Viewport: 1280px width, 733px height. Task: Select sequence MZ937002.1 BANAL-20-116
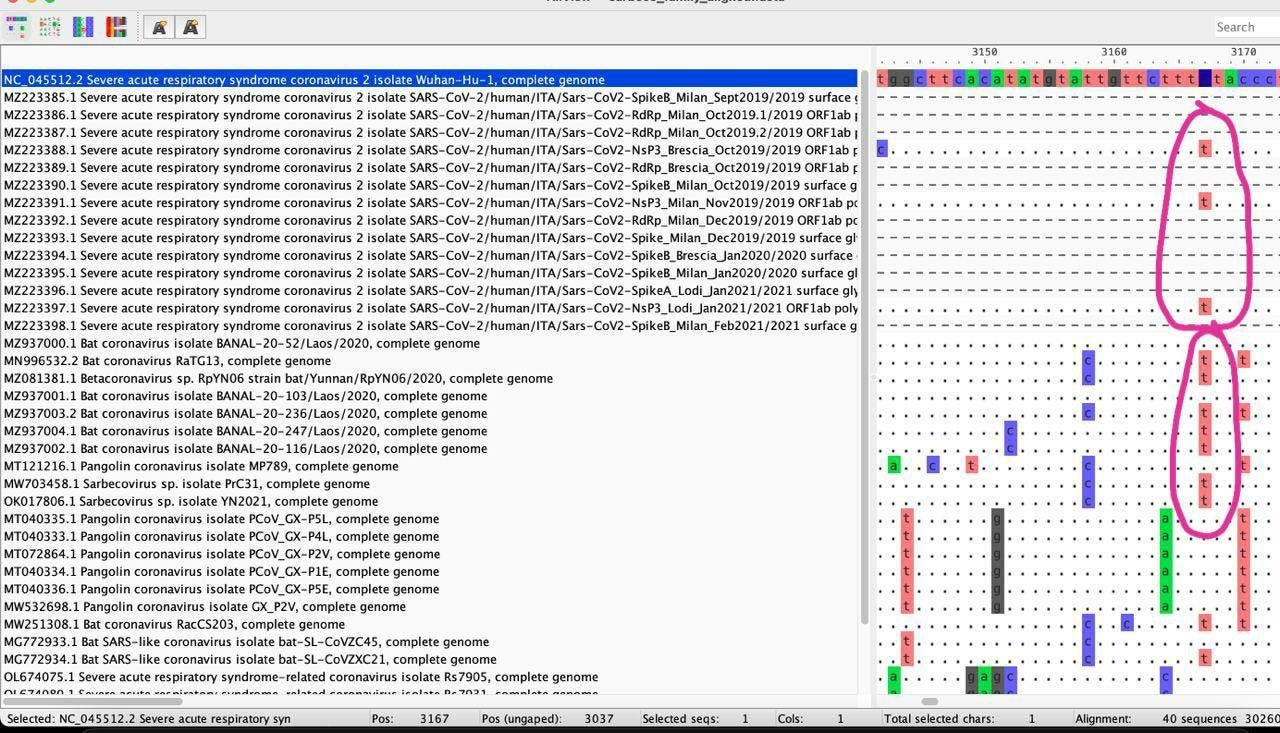[x=429, y=448]
